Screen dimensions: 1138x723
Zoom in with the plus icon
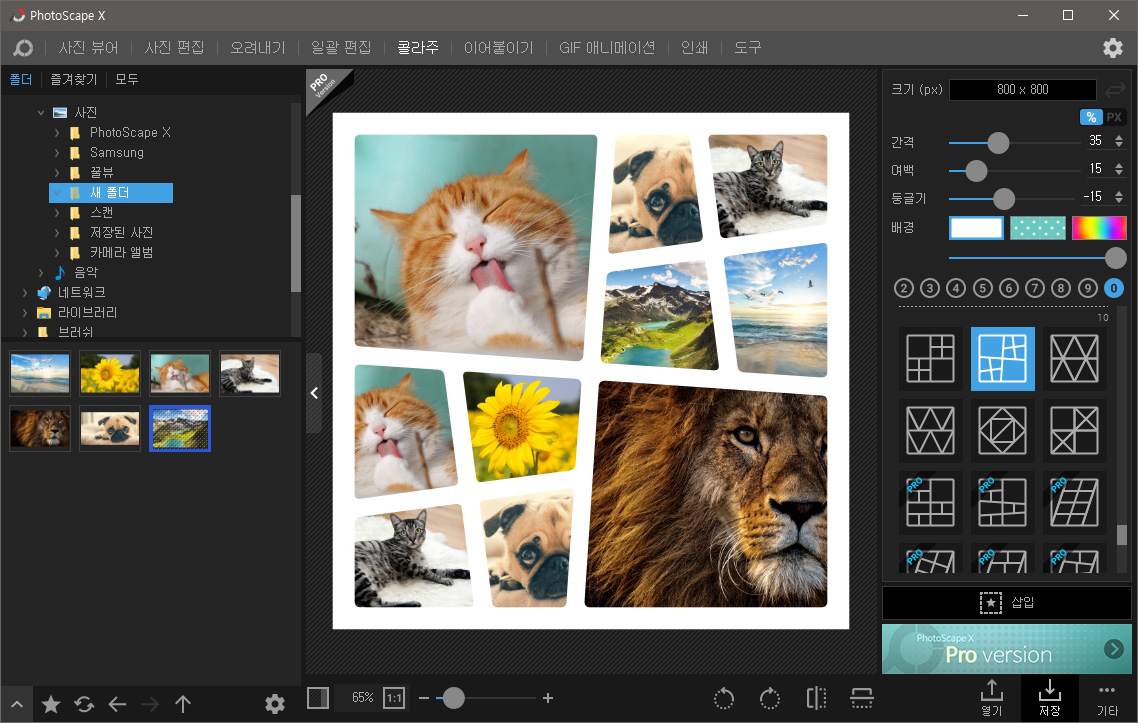(548, 698)
